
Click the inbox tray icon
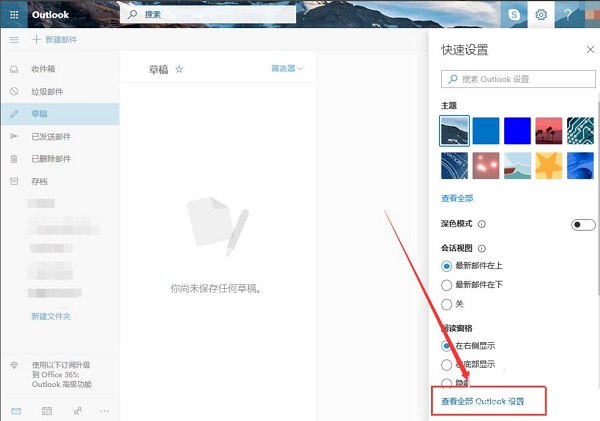click(14, 69)
